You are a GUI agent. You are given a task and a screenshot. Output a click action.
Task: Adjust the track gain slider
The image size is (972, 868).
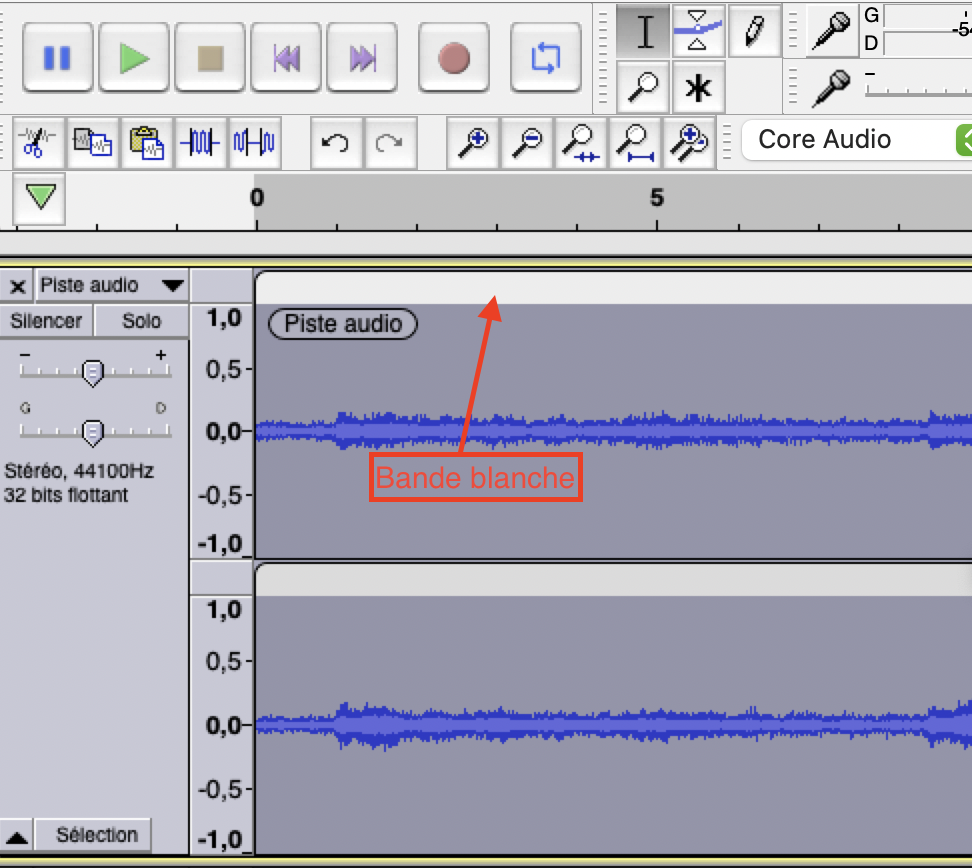click(93, 372)
